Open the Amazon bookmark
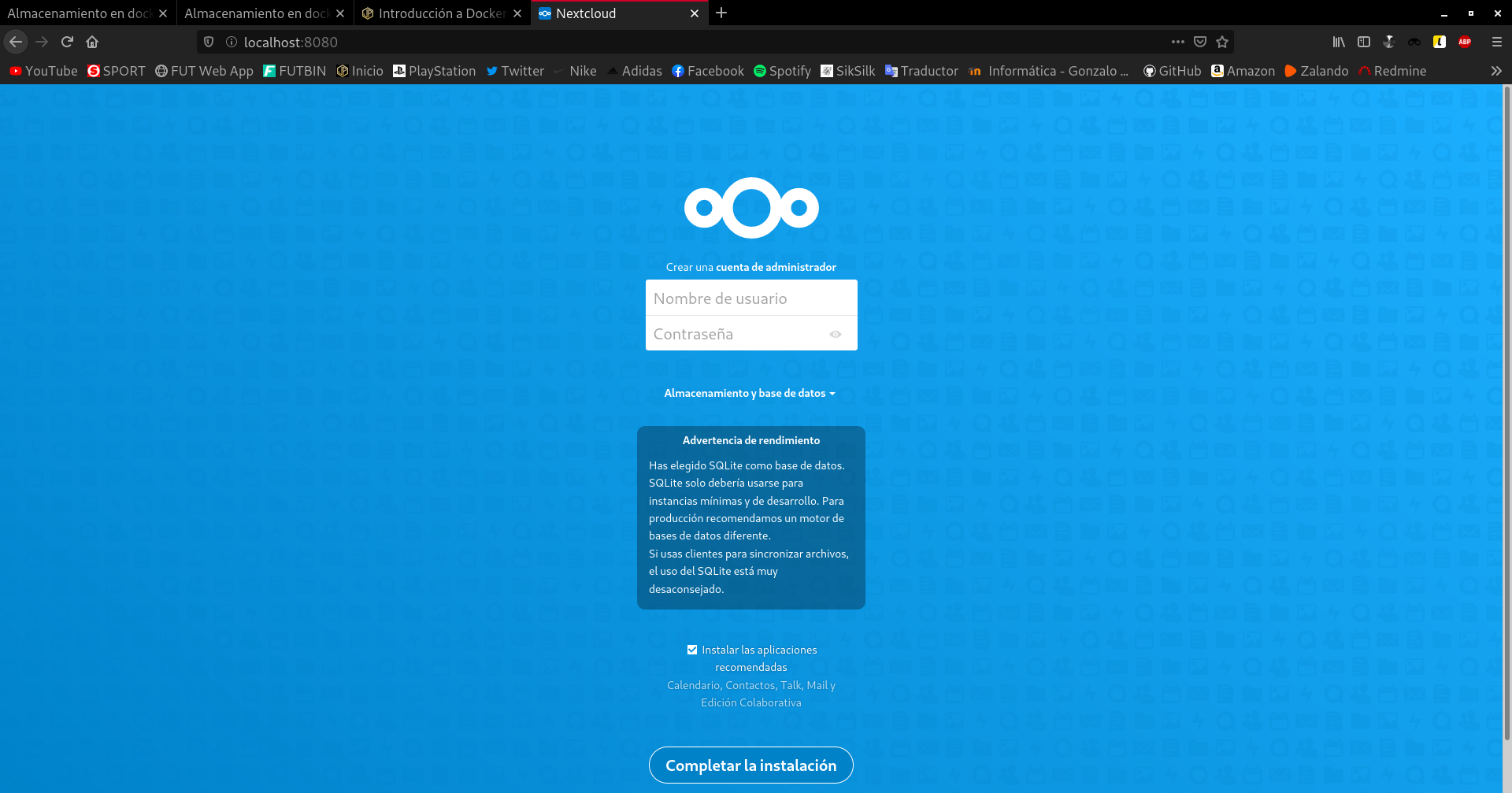This screenshot has width=1512, height=793. [x=1243, y=71]
